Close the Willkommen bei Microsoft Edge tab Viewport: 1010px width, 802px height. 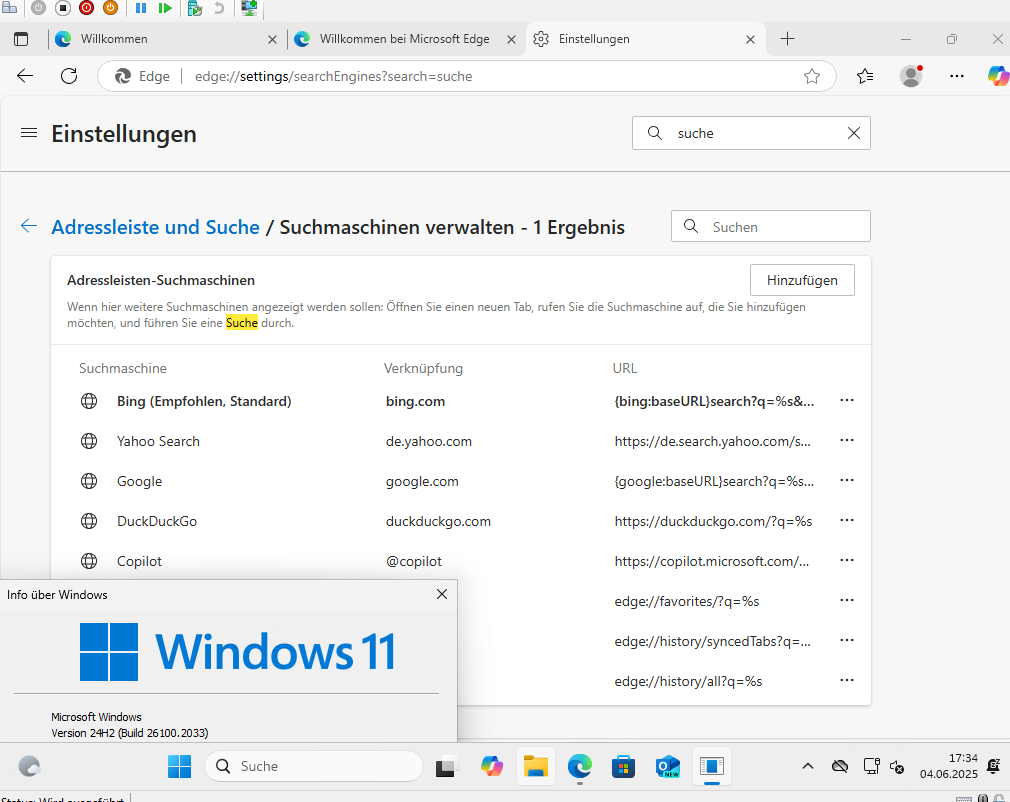(511, 39)
